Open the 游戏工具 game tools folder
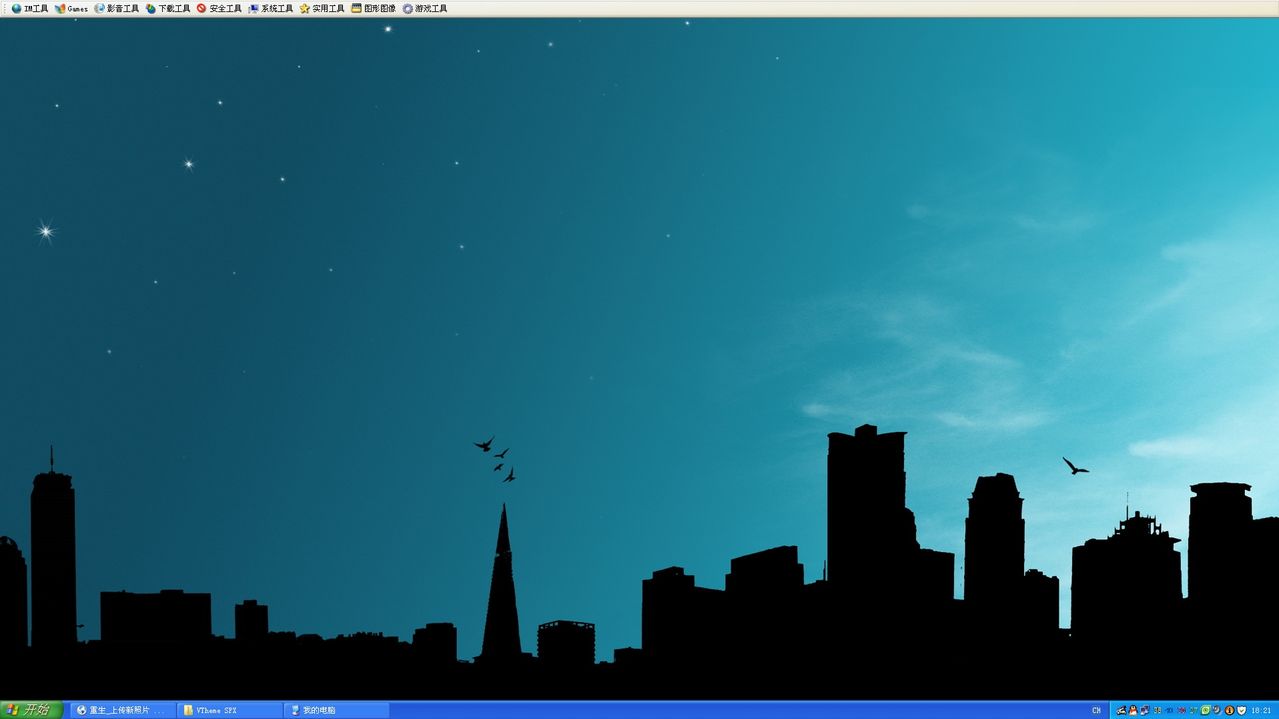 click(x=425, y=8)
